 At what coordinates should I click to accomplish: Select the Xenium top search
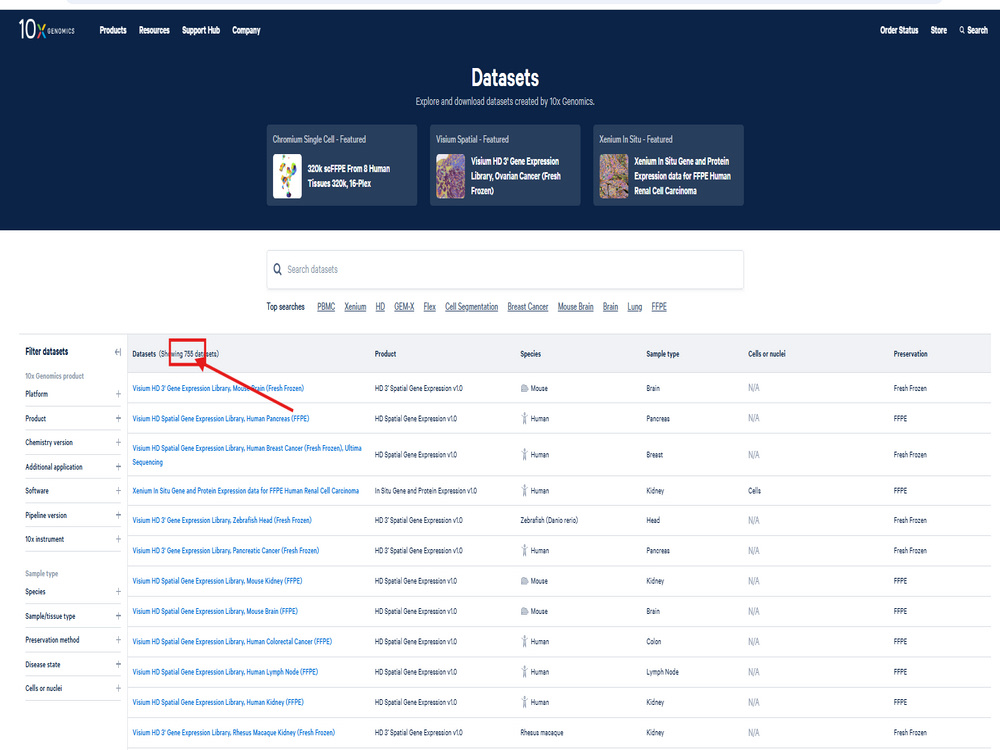(355, 307)
